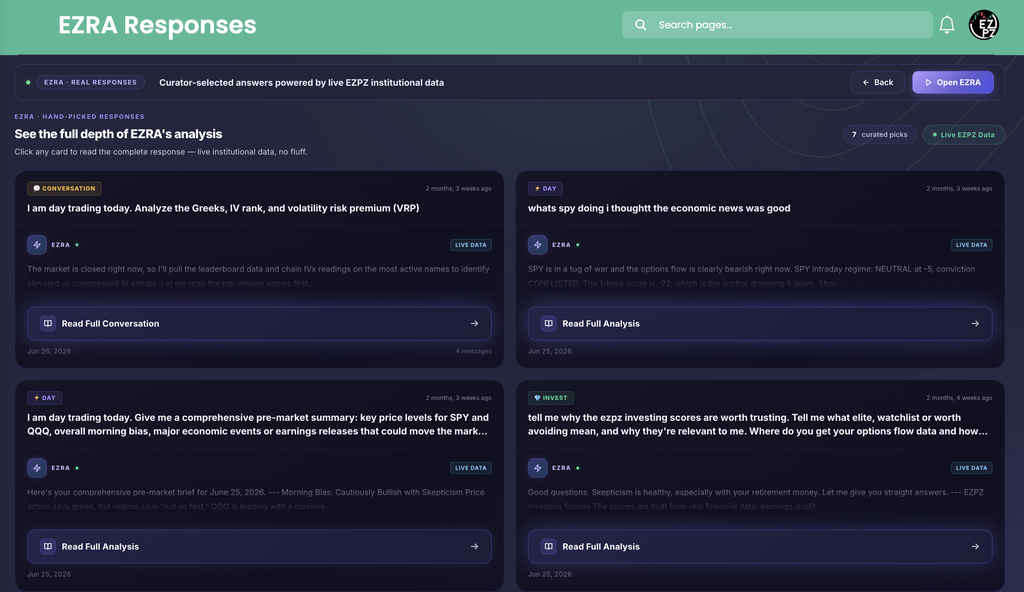The height and width of the screenshot is (592, 1024).
Task: Click book icon on Read Full Conversation
Action: [48, 323]
